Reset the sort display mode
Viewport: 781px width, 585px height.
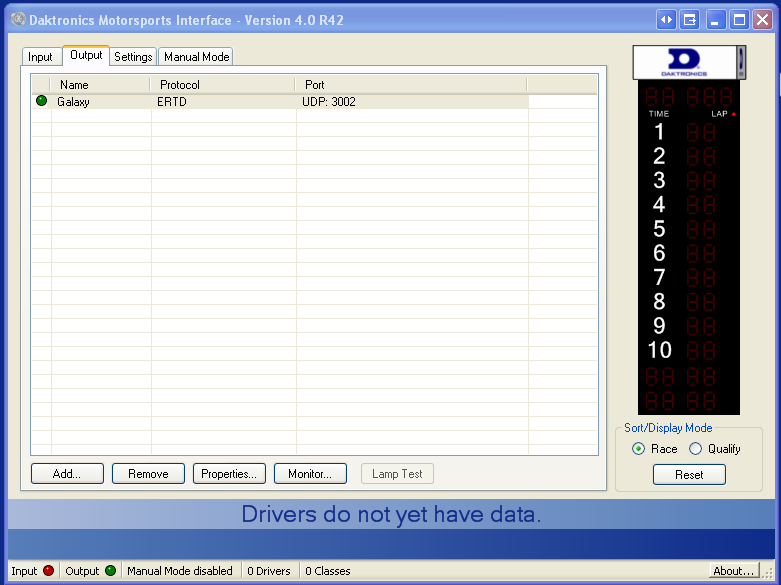(x=689, y=475)
